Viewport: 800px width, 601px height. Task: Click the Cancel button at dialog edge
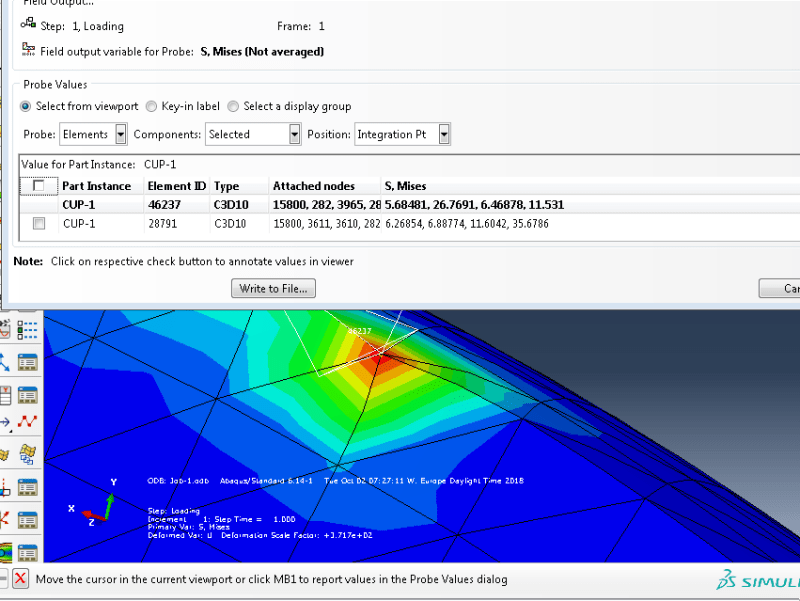(x=780, y=288)
